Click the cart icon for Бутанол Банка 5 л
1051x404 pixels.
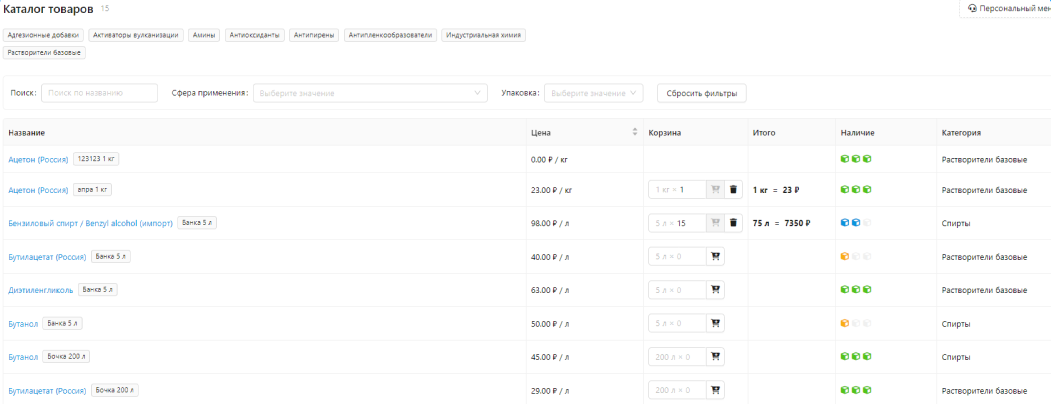(x=715, y=324)
